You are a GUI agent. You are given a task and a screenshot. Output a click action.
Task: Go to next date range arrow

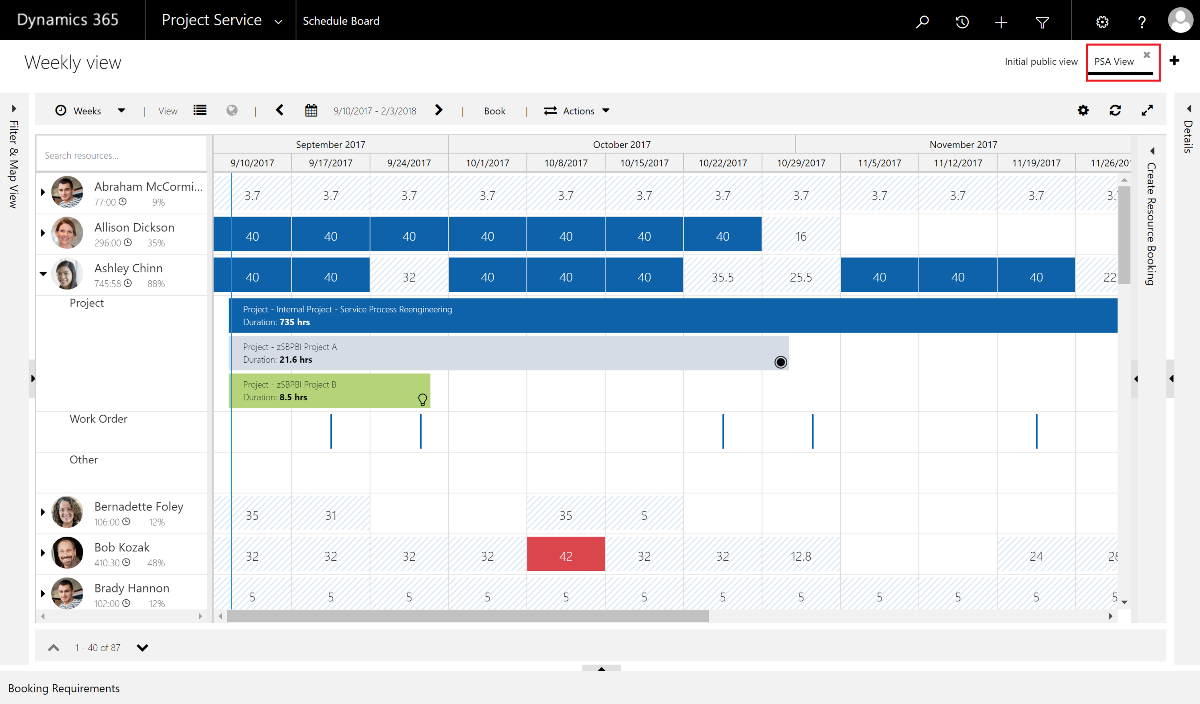point(439,110)
